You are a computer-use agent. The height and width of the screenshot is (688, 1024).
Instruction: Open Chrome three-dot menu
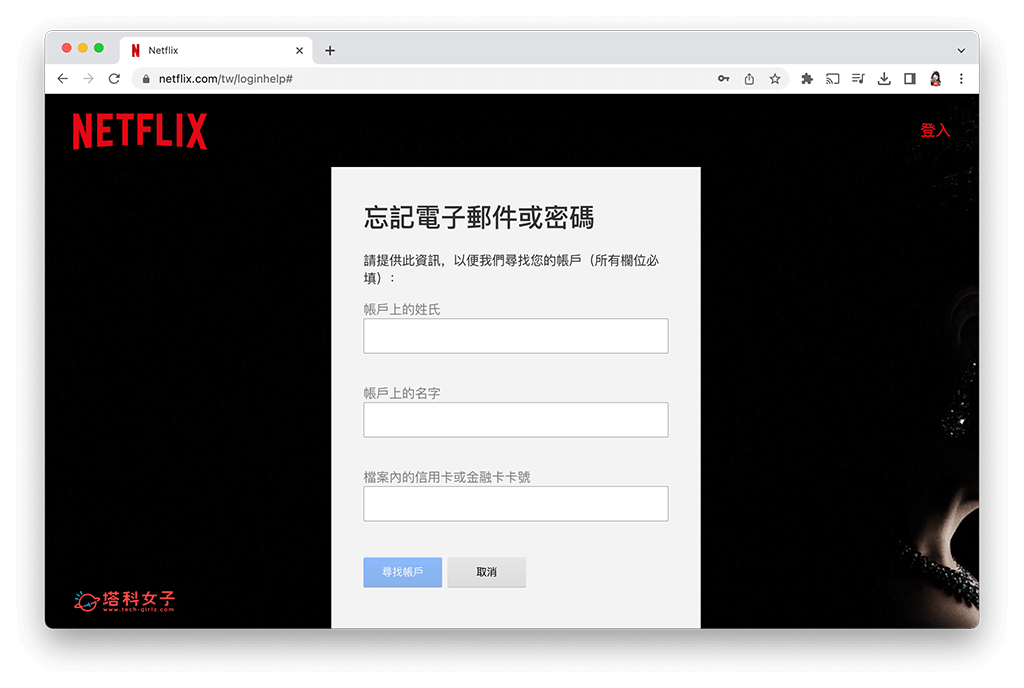coord(961,79)
